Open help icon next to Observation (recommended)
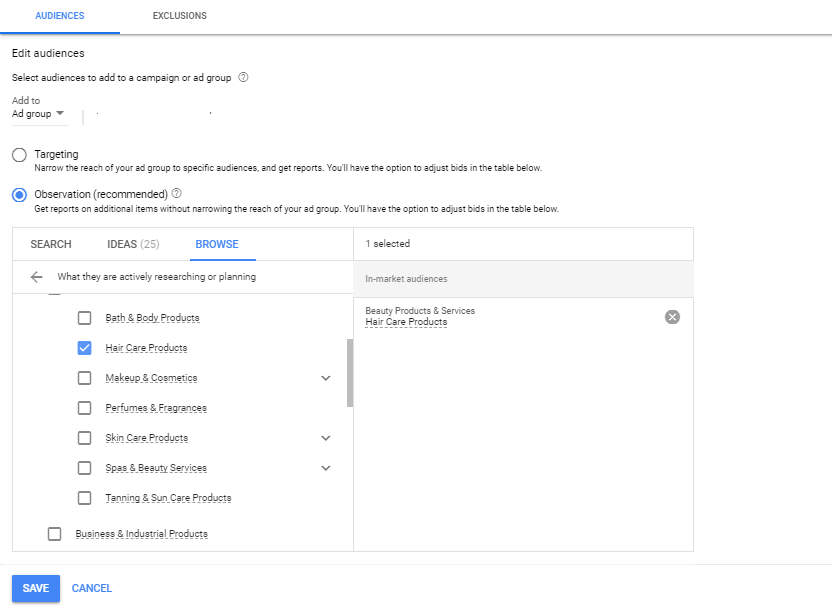This screenshot has width=832, height=612. pyautogui.click(x=177, y=193)
